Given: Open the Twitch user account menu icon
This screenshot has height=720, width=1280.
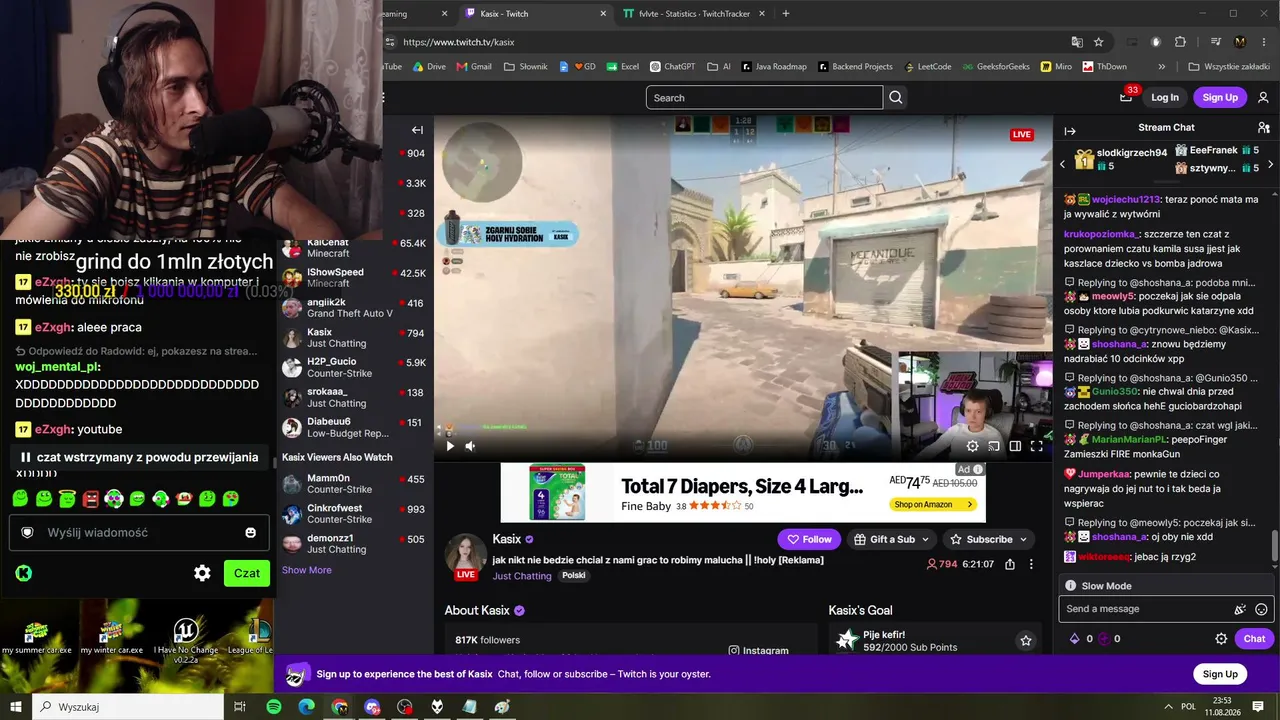Looking at the screenshot, I should pos(1263,97).
